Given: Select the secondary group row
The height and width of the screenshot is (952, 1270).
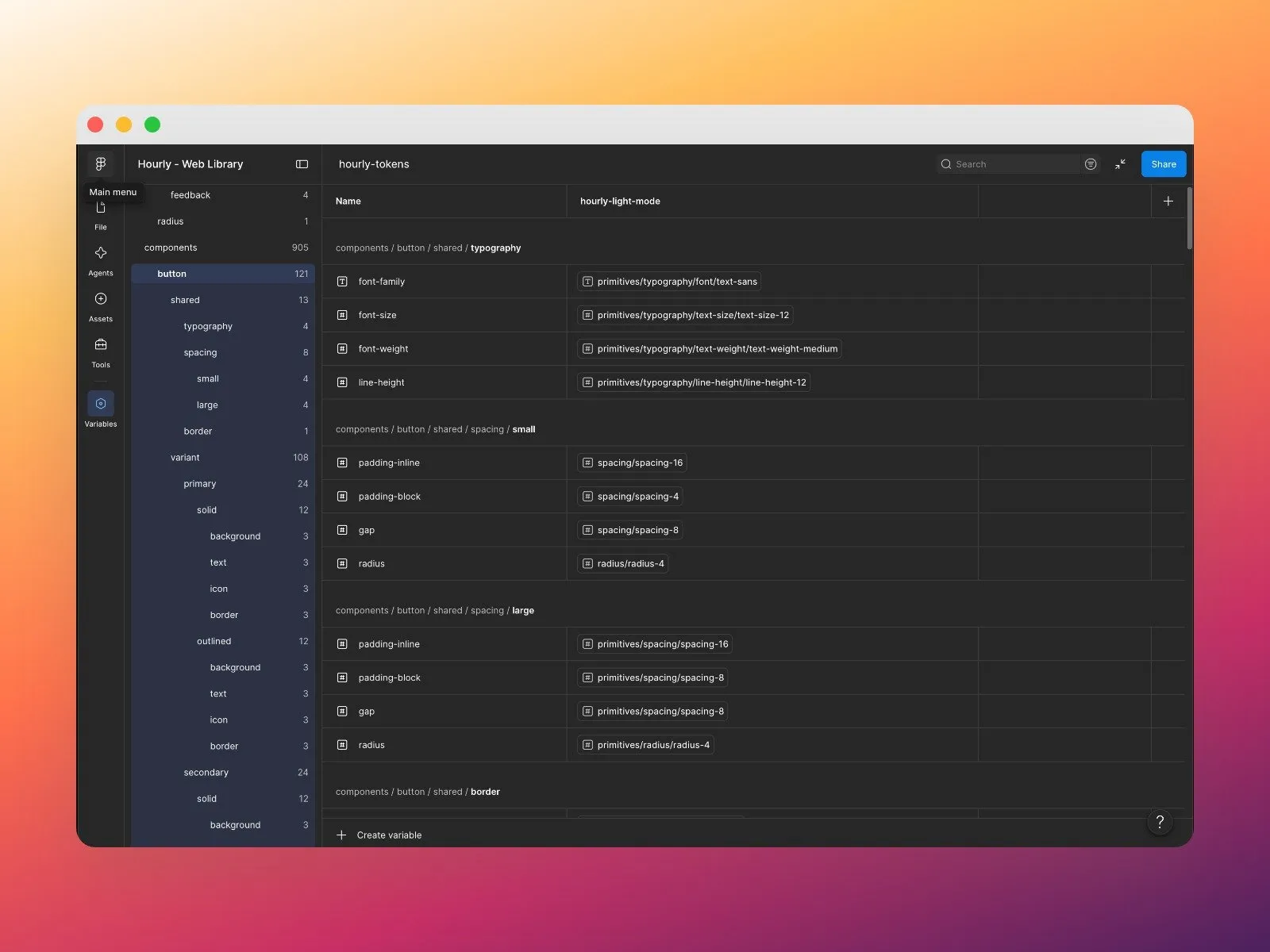Looking at the screenshot, I should [x=223, y=773].
